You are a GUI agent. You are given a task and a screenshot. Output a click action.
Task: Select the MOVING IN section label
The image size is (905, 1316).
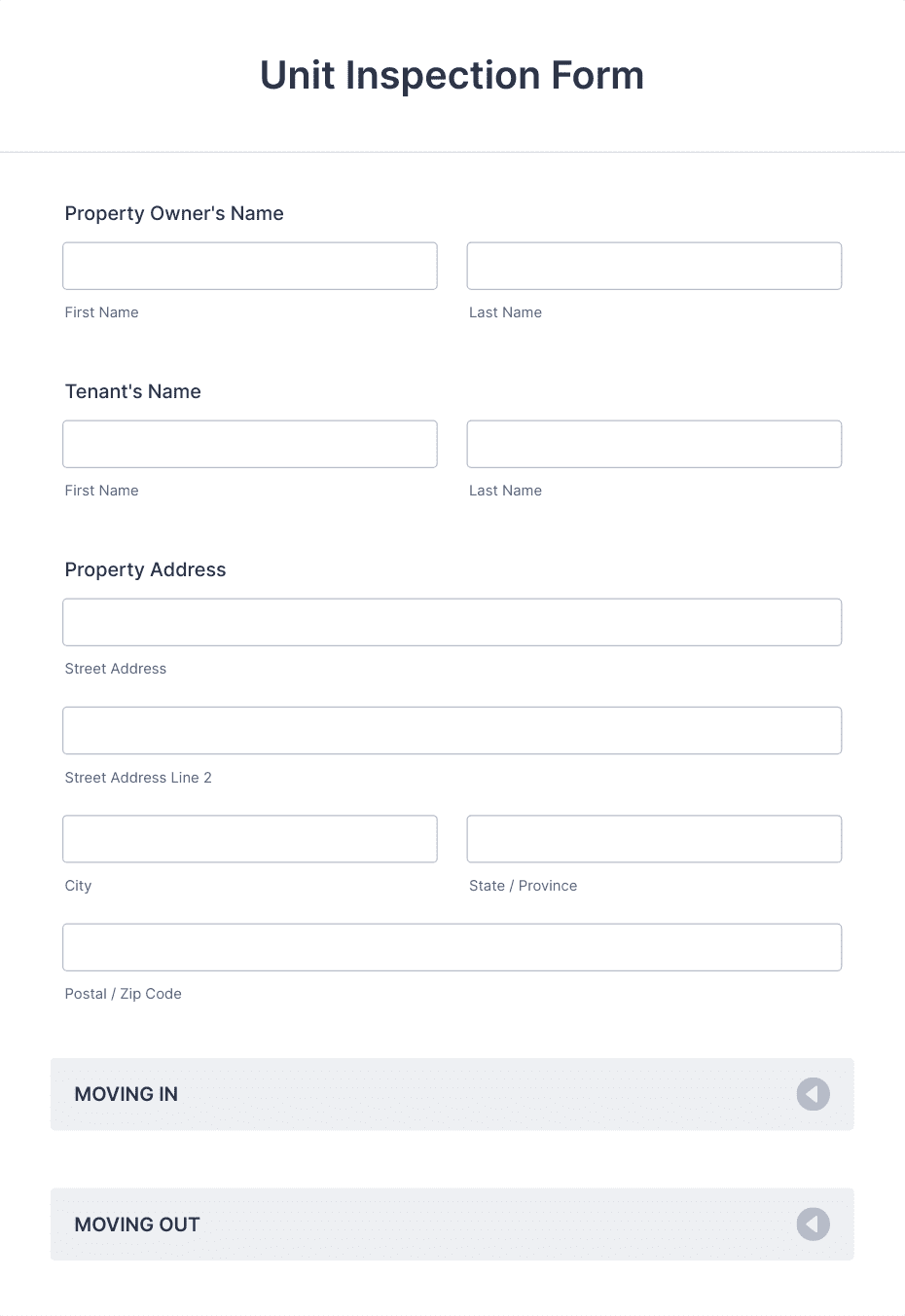tap(126, 1094)
